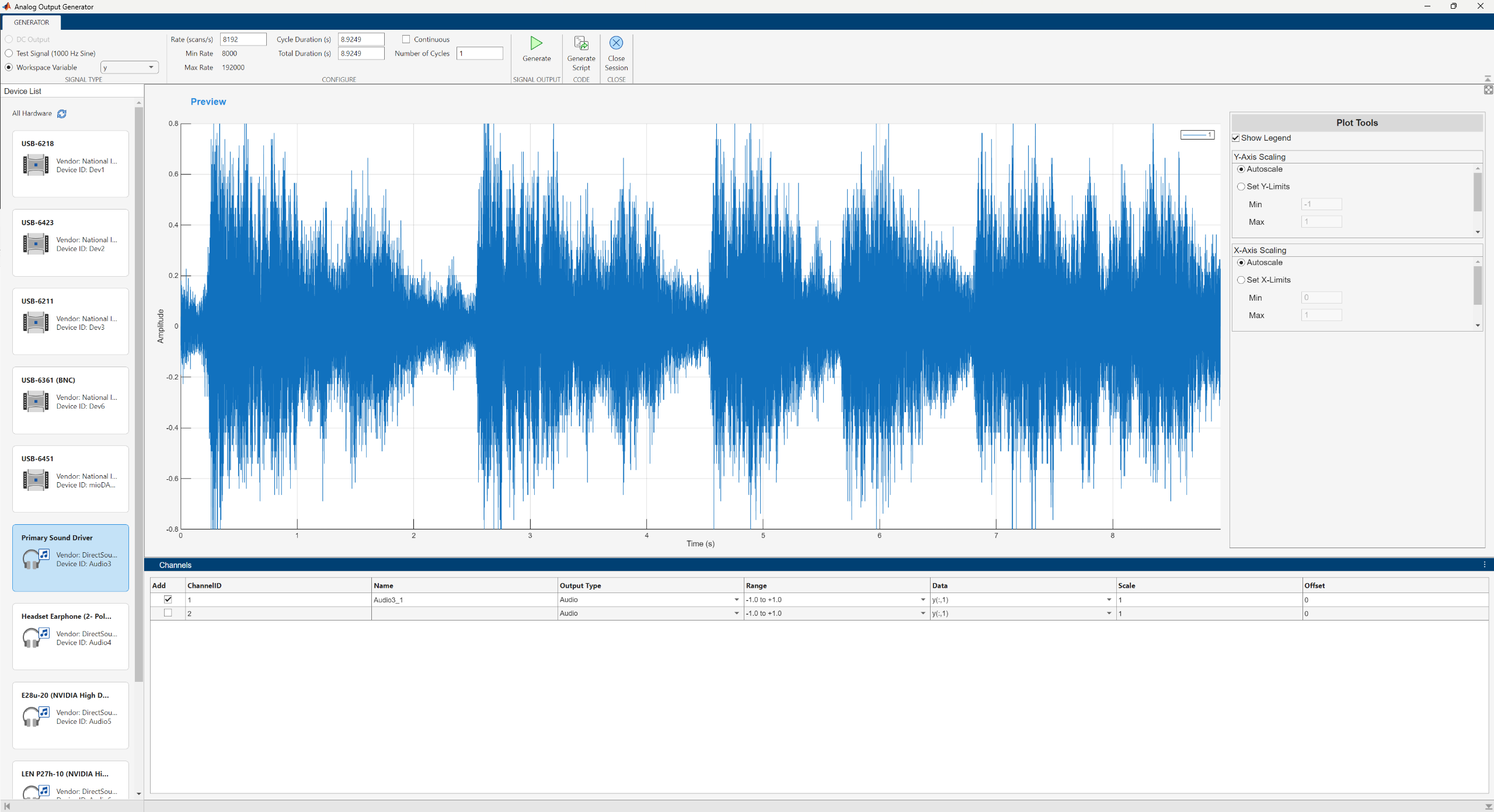
Task: Enable Continuous signal generation
Action: (406, 39)
